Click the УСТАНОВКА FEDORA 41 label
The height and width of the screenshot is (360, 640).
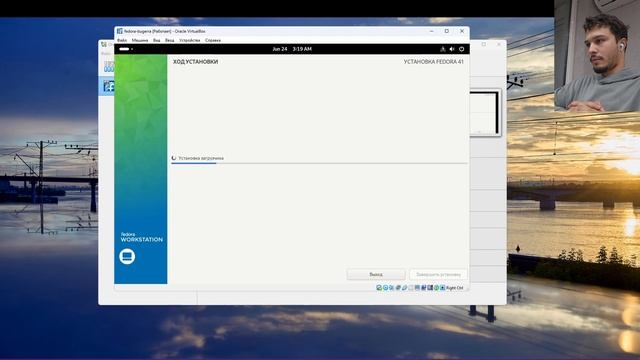pyautogui.click(x=433, y=62)
